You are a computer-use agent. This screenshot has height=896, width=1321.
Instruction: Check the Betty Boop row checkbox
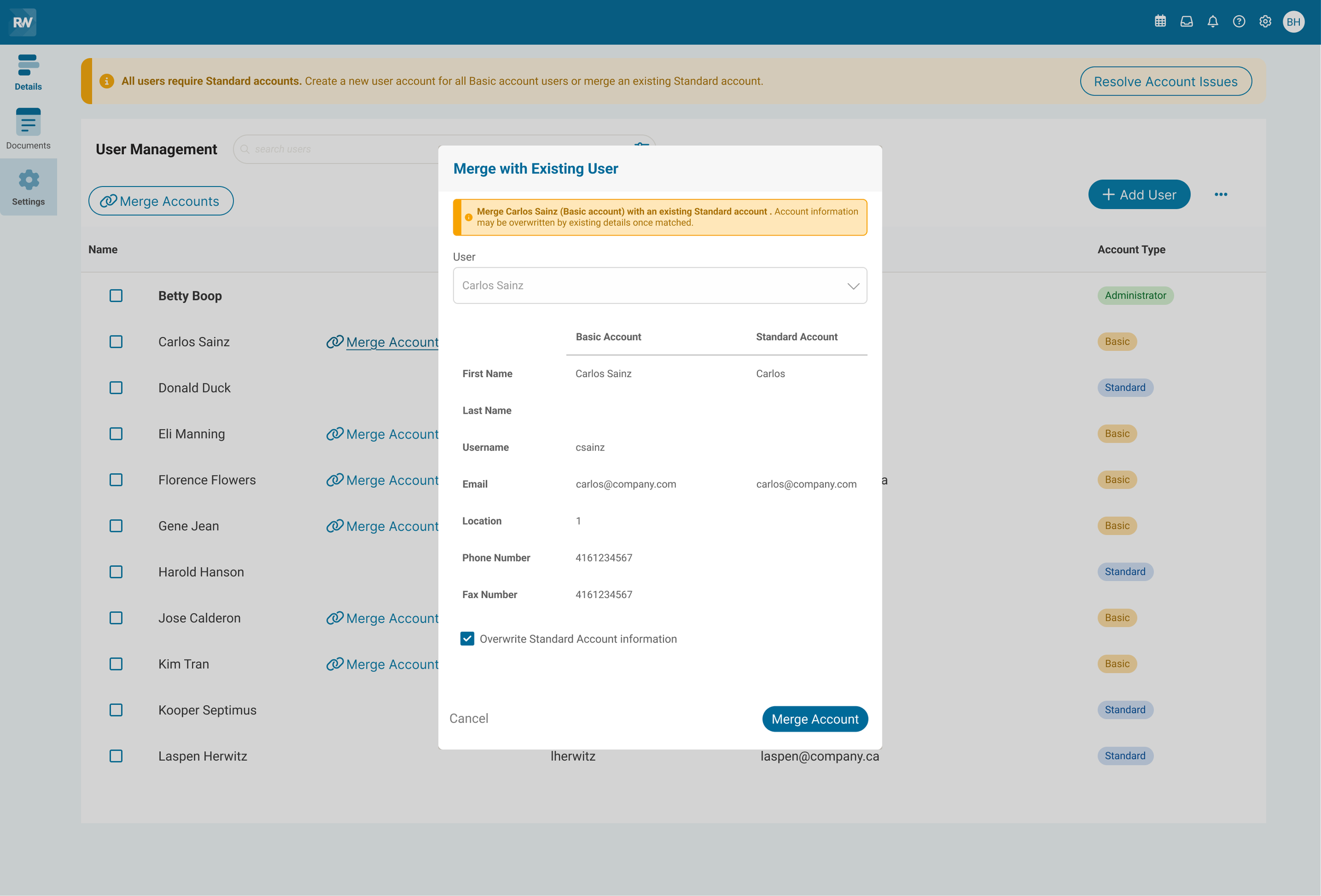coord(116,295)
